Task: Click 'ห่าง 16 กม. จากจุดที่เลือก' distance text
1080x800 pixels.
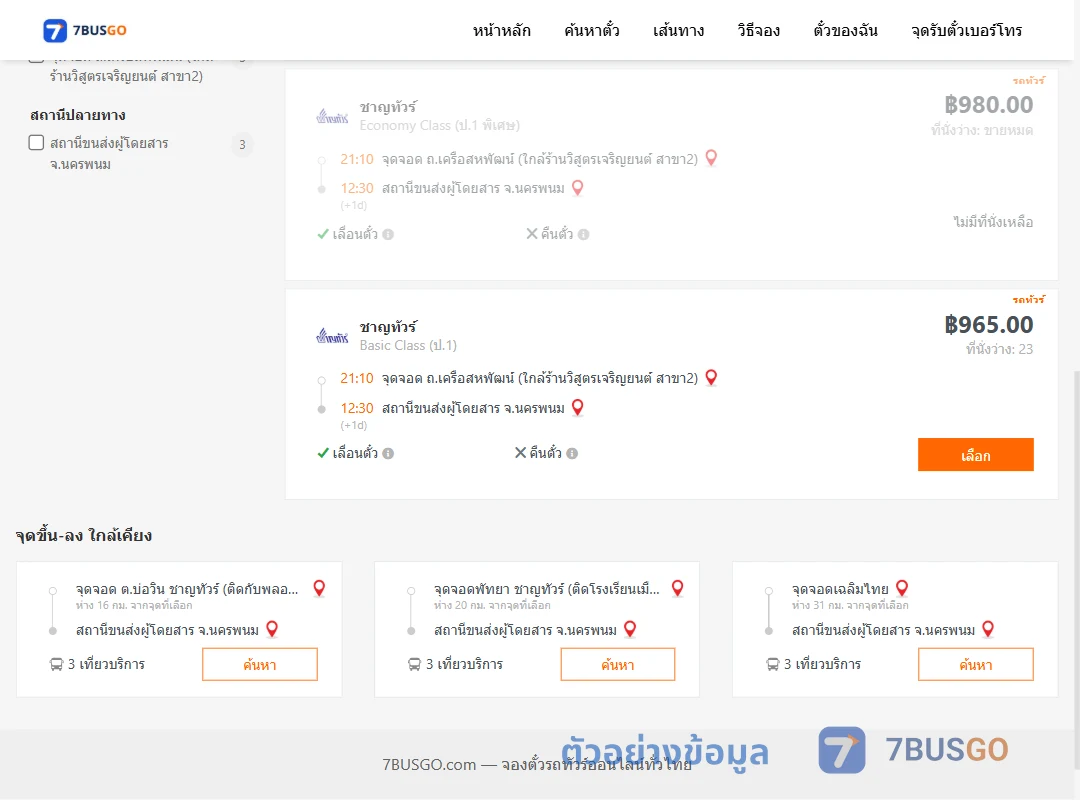Action: pos(134,605)
